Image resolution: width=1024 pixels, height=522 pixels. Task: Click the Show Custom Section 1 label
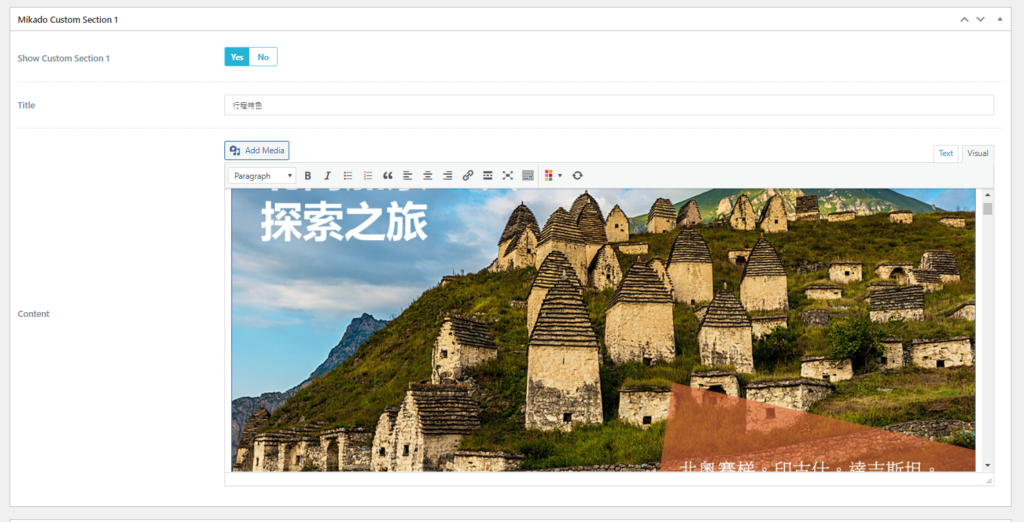(63, 58)
